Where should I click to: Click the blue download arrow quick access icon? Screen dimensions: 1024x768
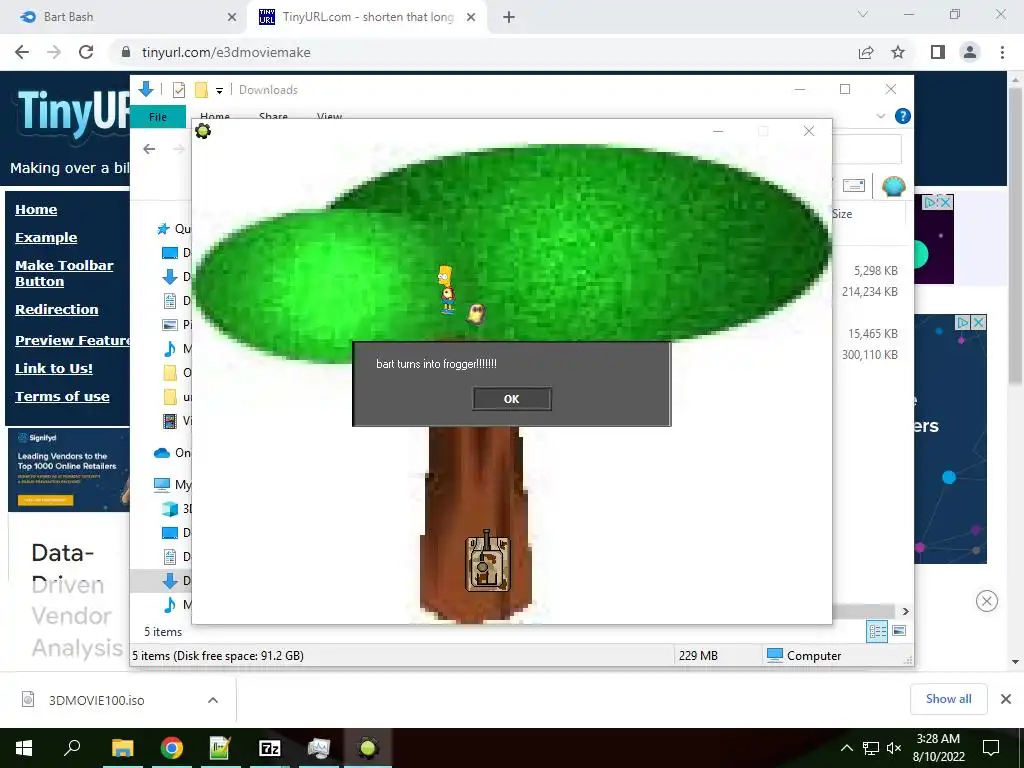pos(146,89)
